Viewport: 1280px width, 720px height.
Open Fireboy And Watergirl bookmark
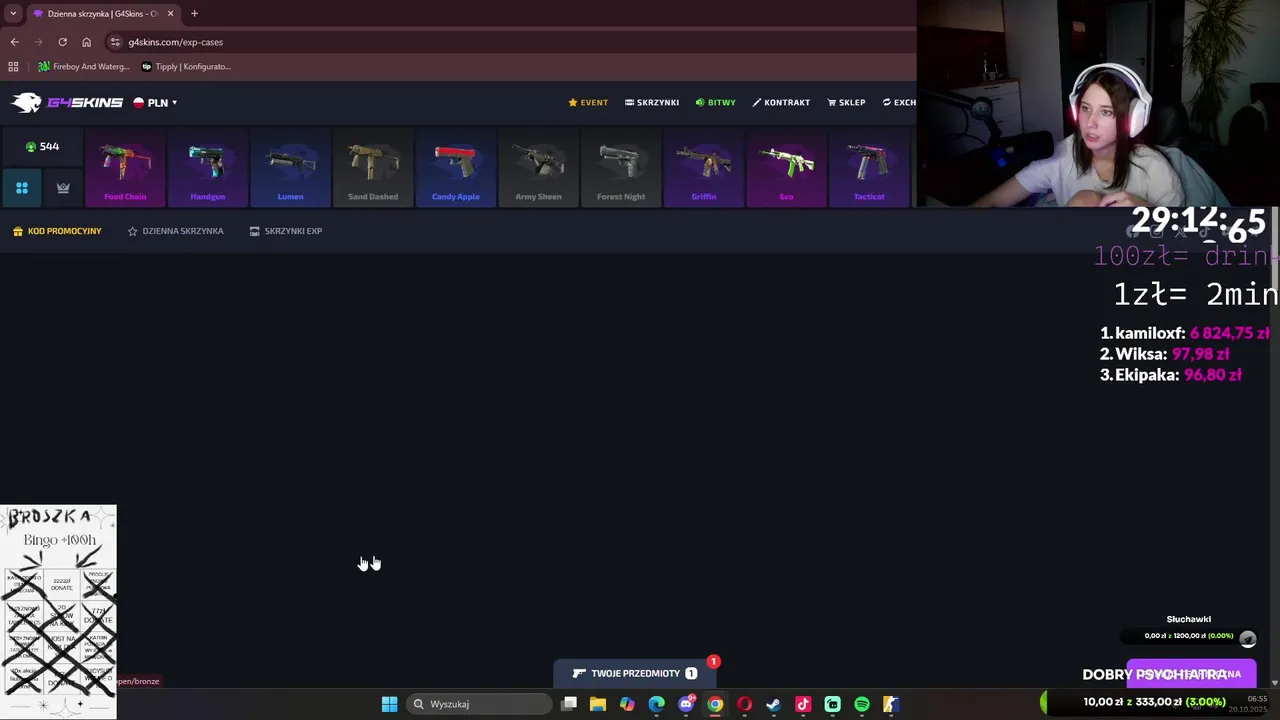84,66
